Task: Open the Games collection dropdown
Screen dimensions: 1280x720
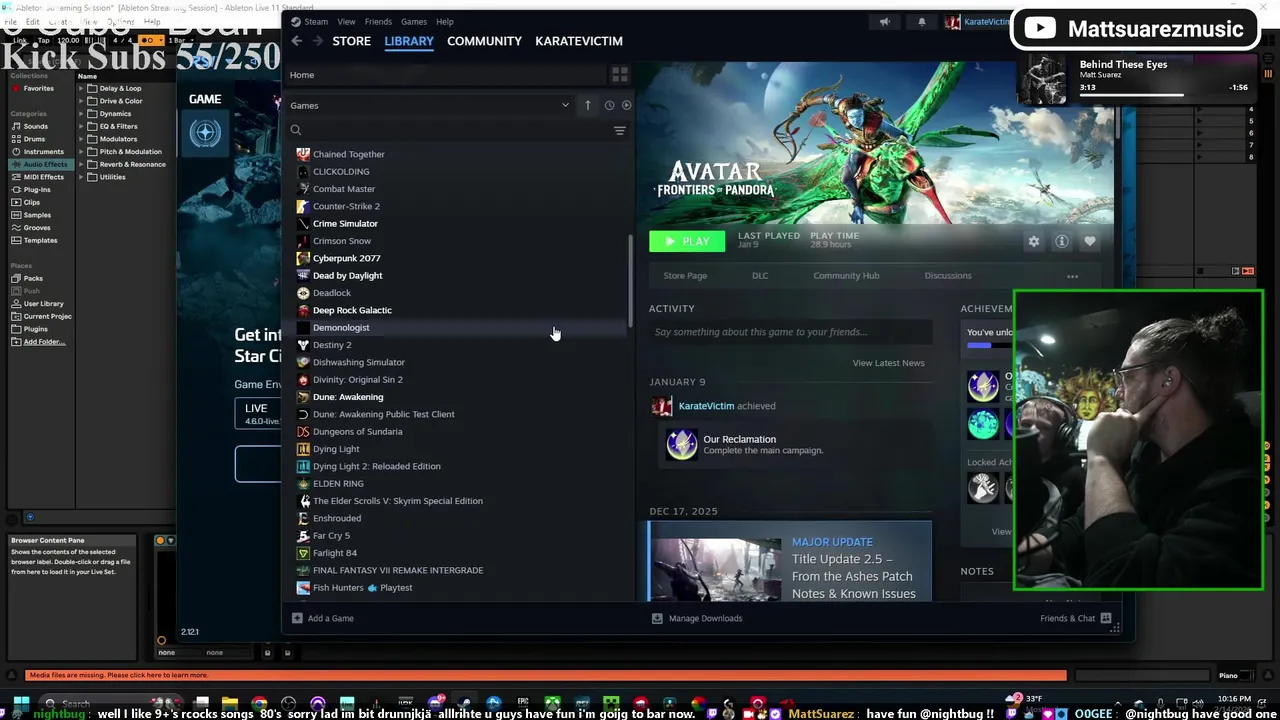Action: click(565, 105)
